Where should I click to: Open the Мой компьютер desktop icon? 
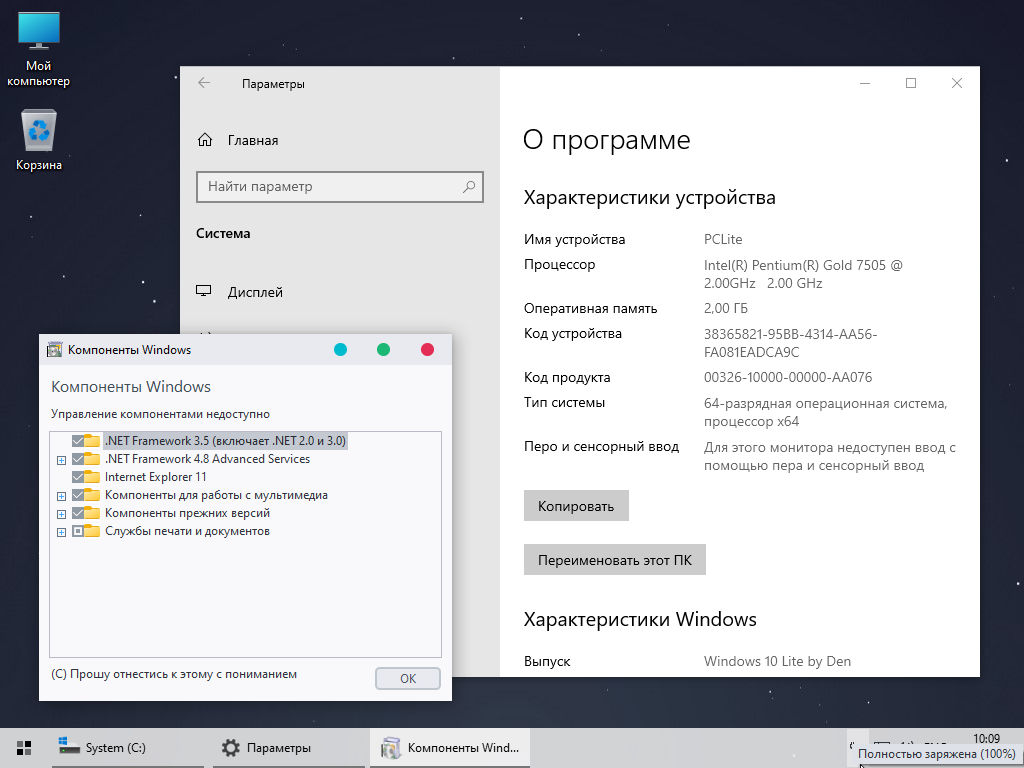39,51
